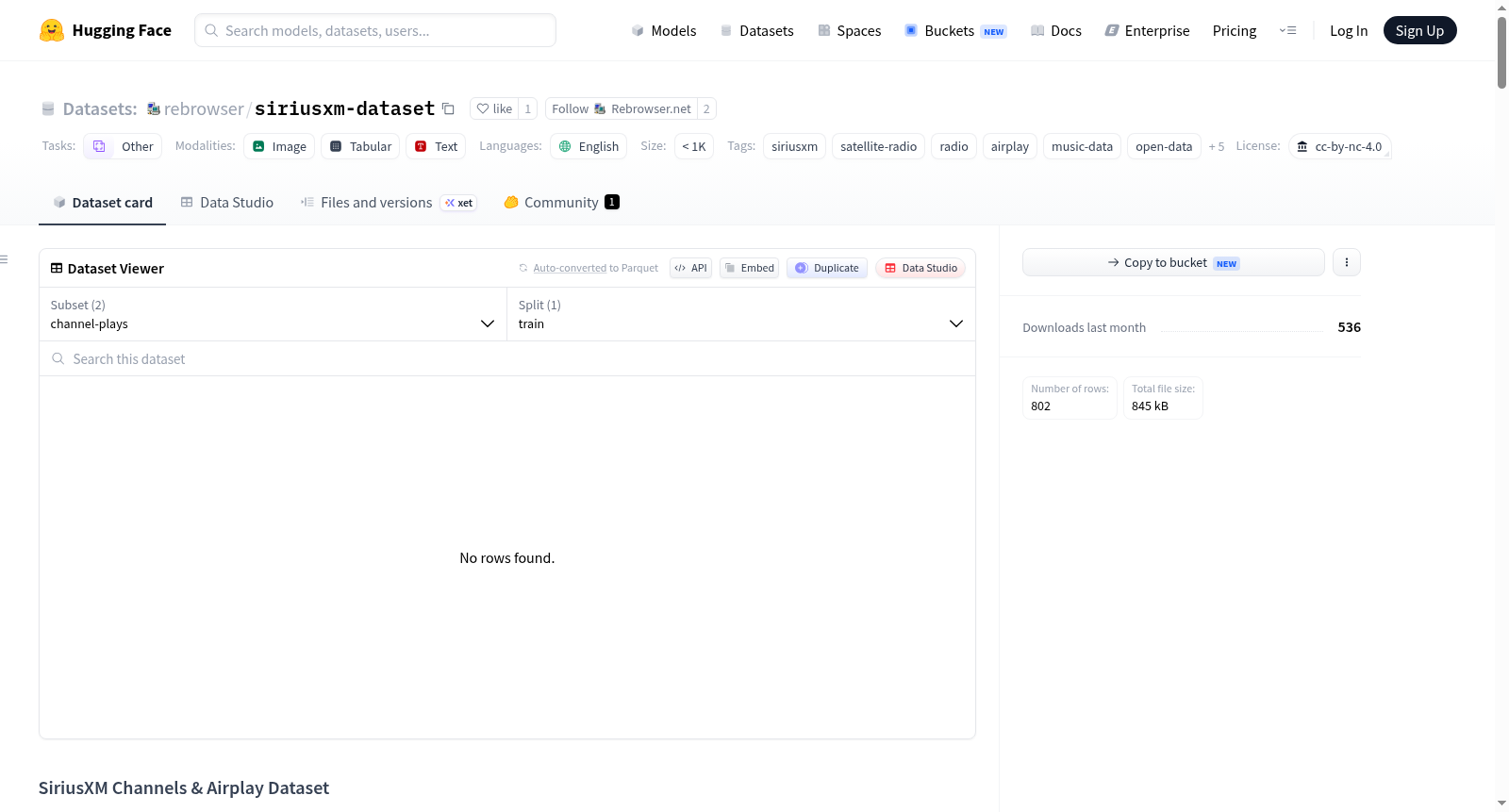Select the satellite-radio tag
This screenshot has width=1509, height=812.
point(878,146)
